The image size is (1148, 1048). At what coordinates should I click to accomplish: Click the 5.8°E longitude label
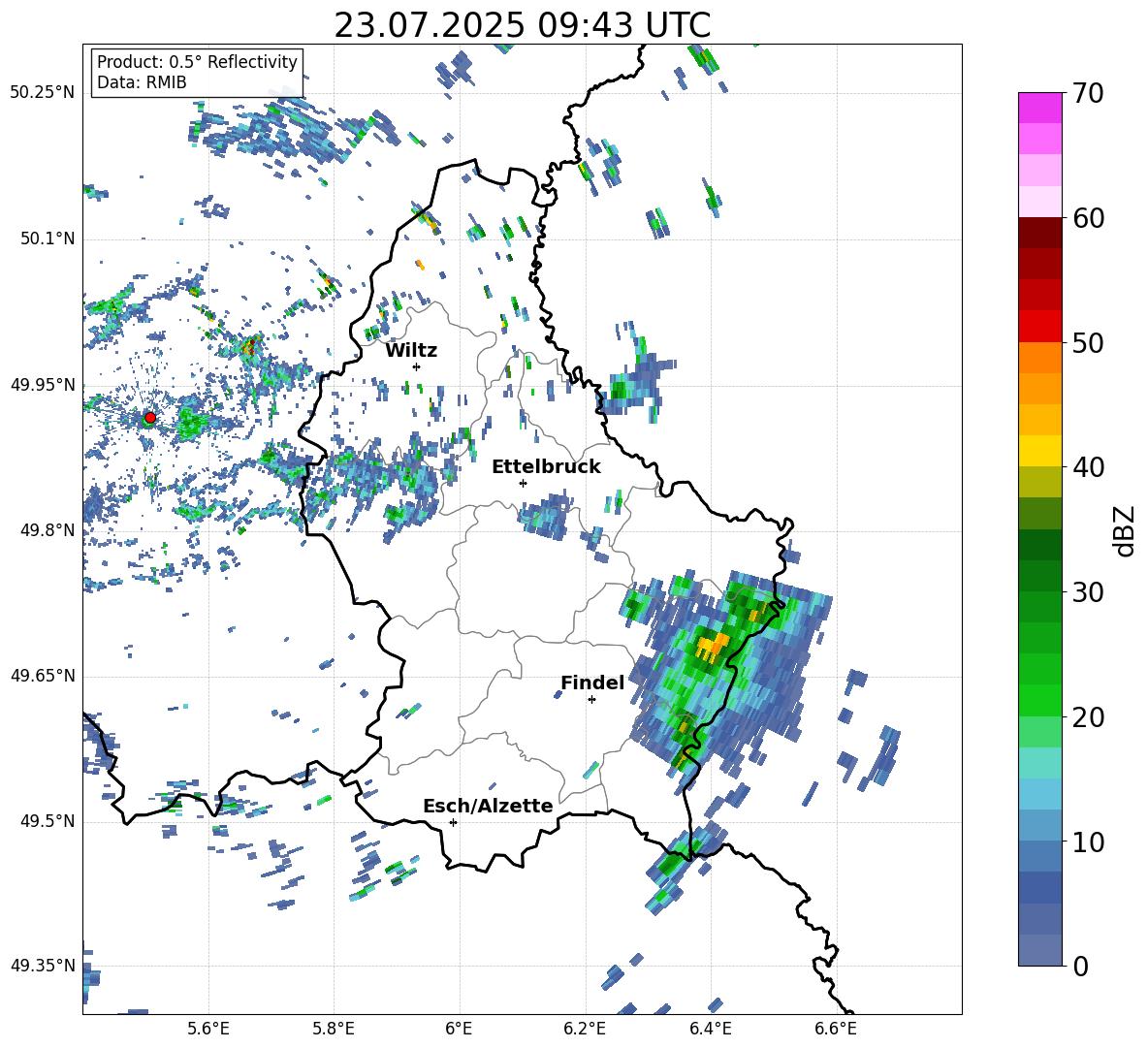334,1029
